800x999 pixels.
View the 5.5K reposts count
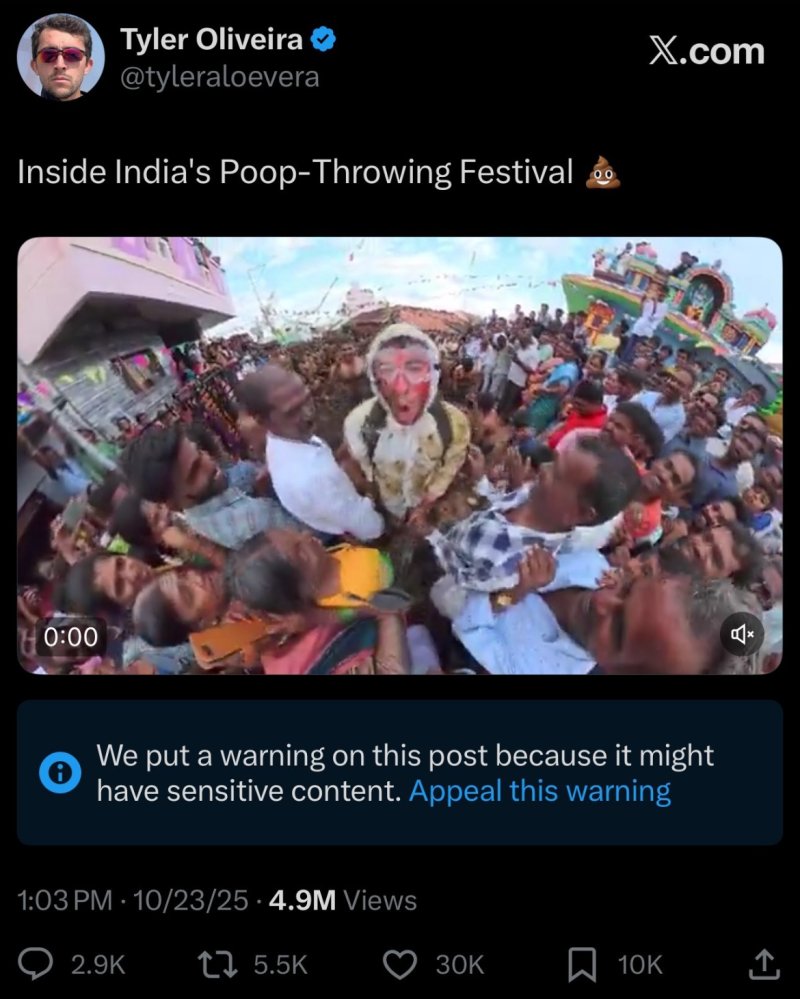[280, 964]
